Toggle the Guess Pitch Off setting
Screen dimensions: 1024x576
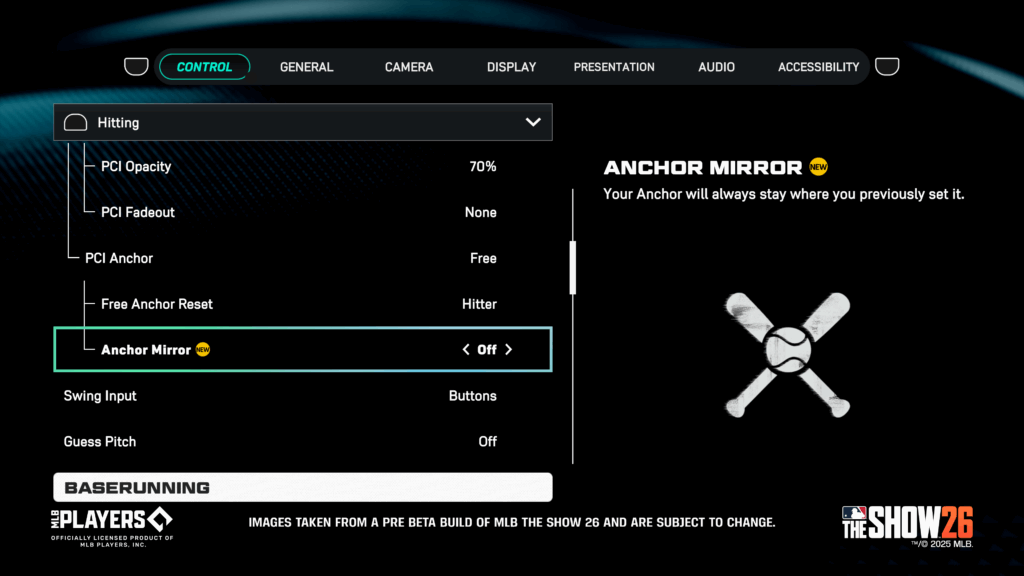[487, 441]
